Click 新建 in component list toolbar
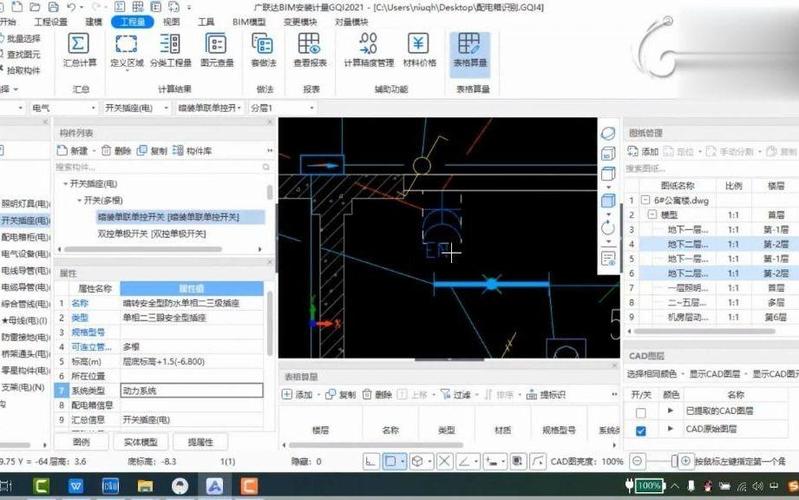This screenshot has height=500, width=799. (x=73, y=151)
